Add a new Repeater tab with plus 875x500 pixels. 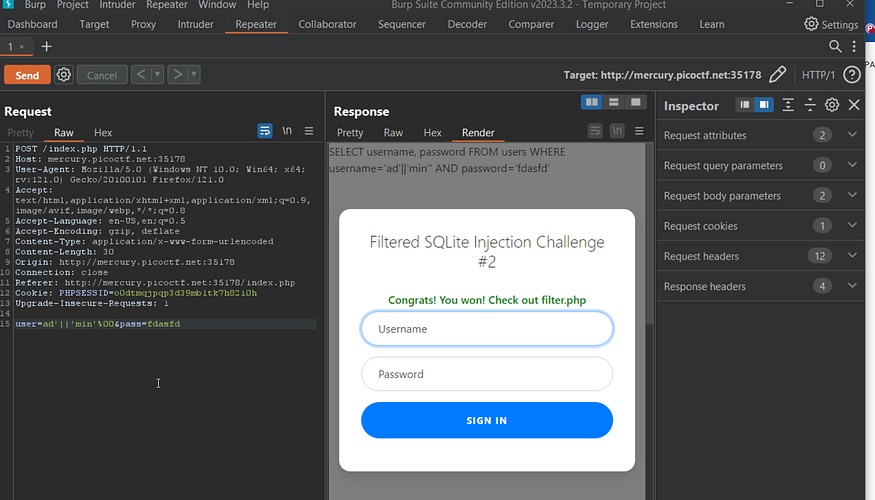click(x=46, y=46)
